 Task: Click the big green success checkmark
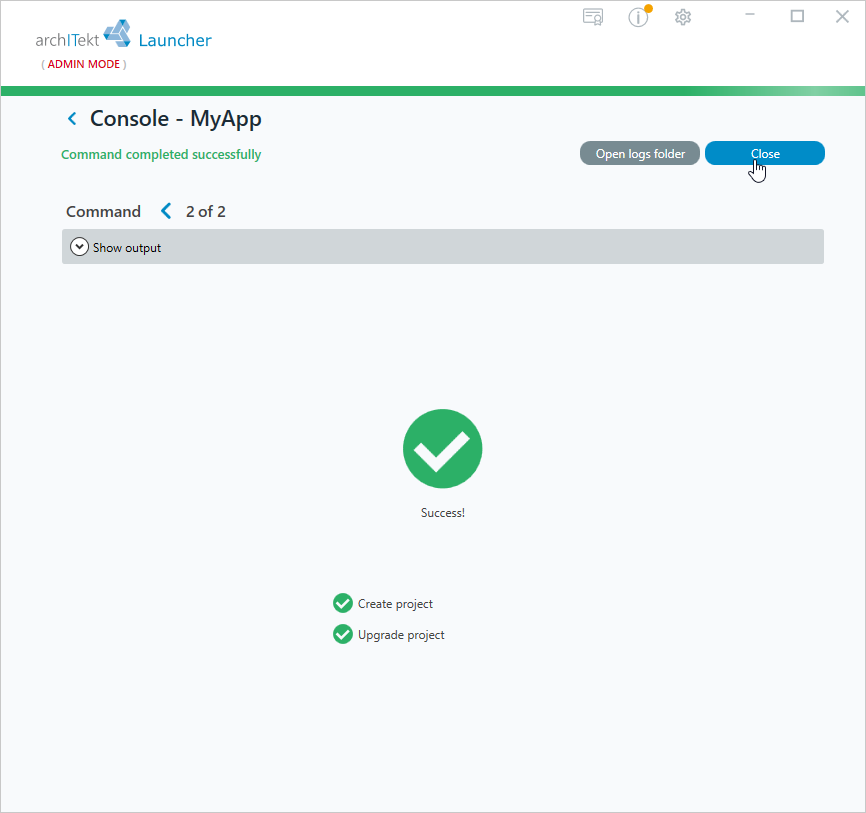pyautogui.click(x=442, y=448)
